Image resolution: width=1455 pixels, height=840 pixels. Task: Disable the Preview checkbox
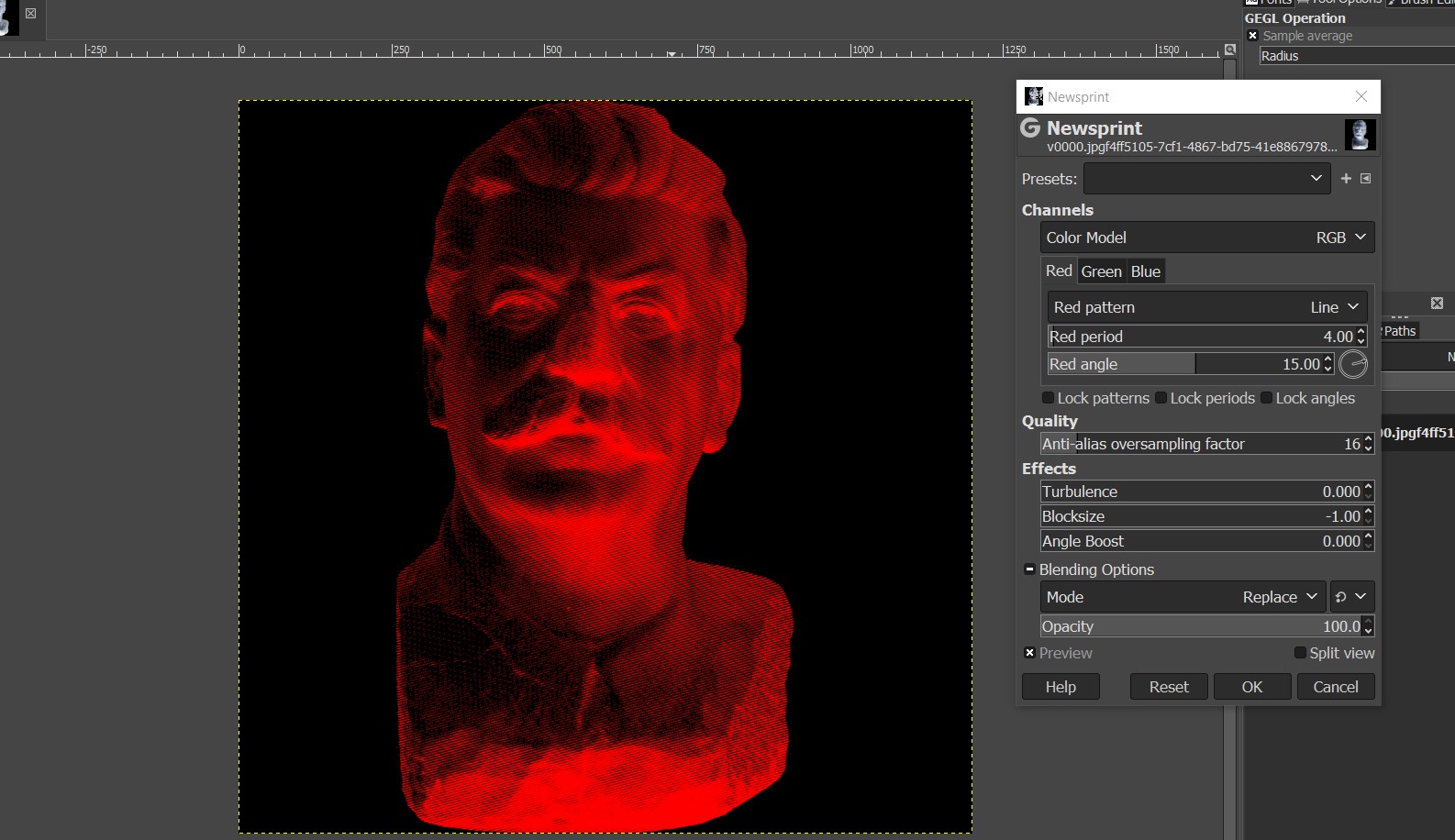pos(1029,653)
